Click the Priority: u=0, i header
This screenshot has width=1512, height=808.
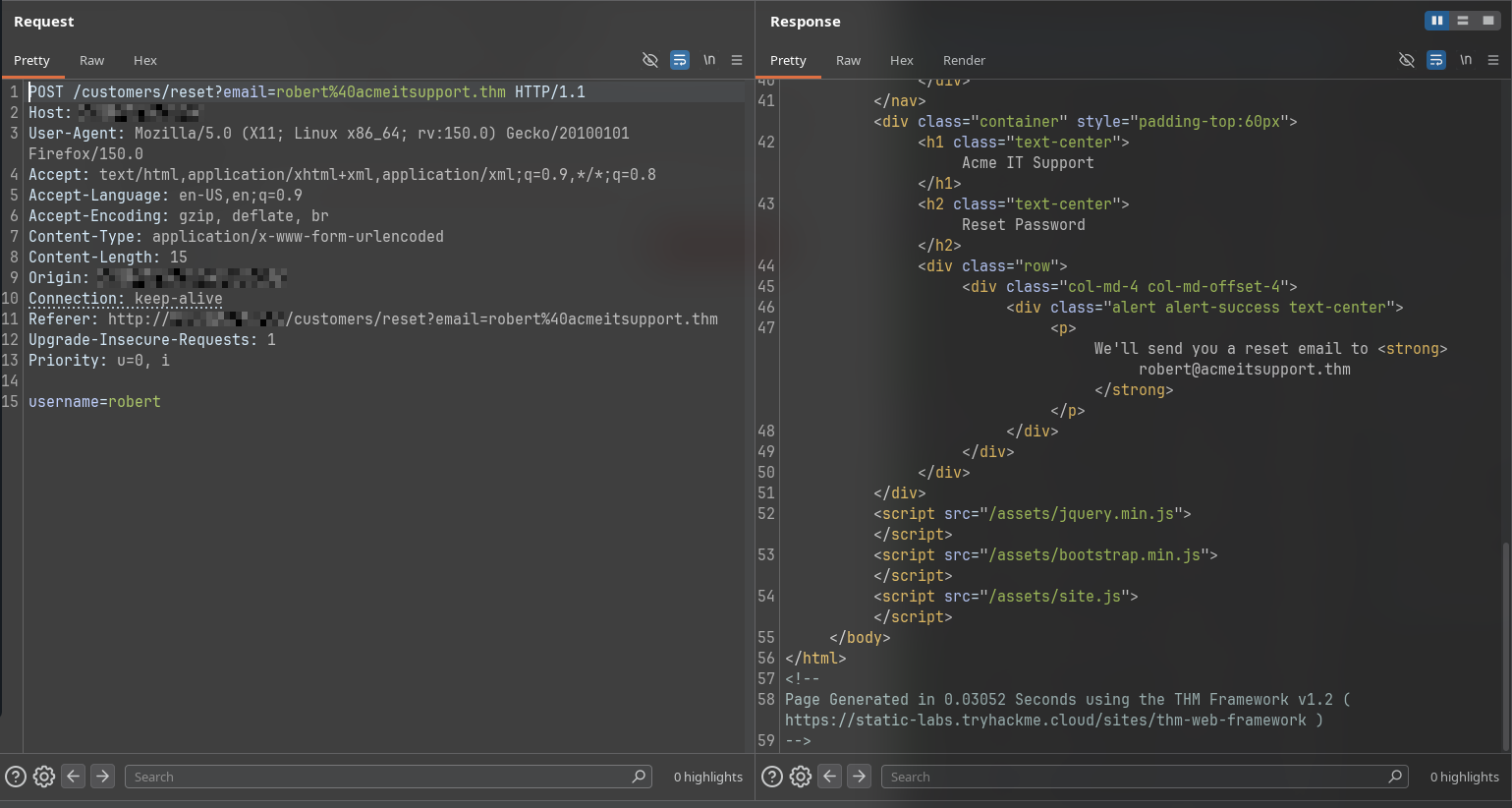tap(99, 360)
